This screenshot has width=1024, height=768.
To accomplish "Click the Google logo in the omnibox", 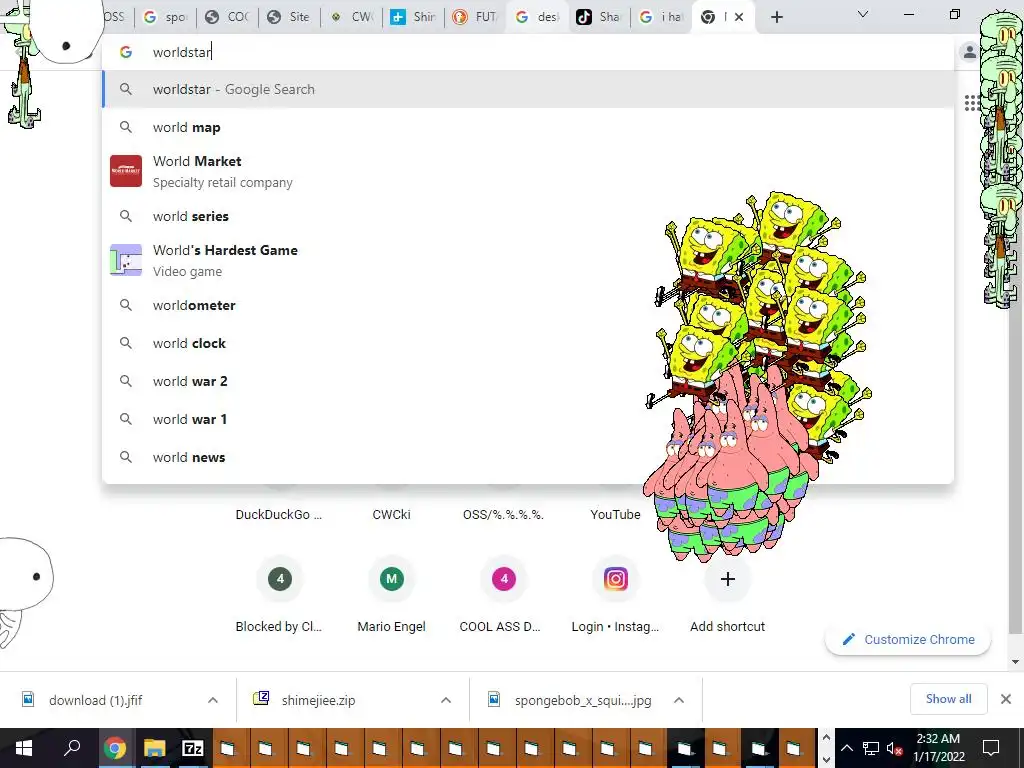I will pyautogui.click(x=126, y=52).
